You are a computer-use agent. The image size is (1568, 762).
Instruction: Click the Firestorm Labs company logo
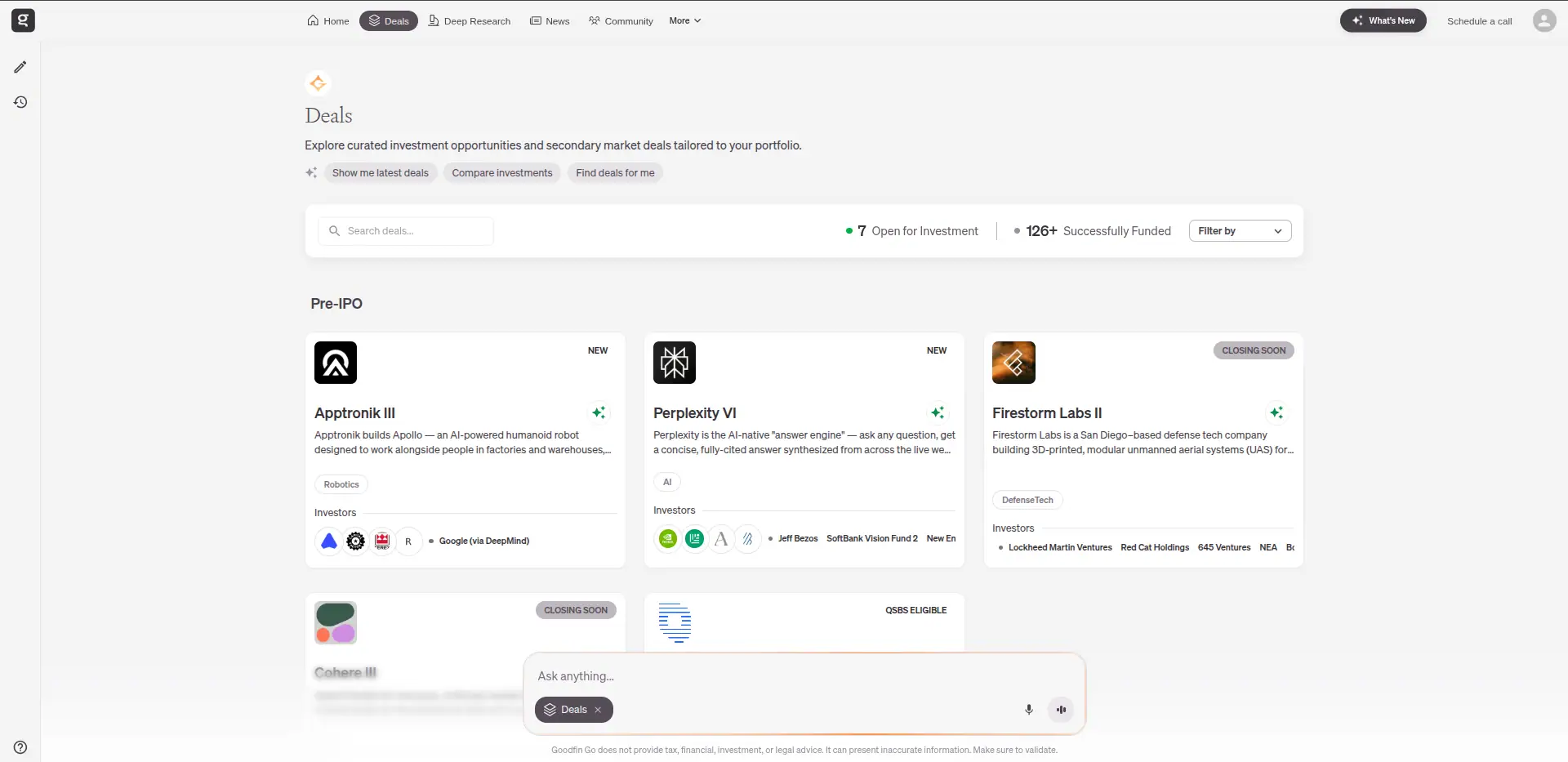(x=1013, y=363)
